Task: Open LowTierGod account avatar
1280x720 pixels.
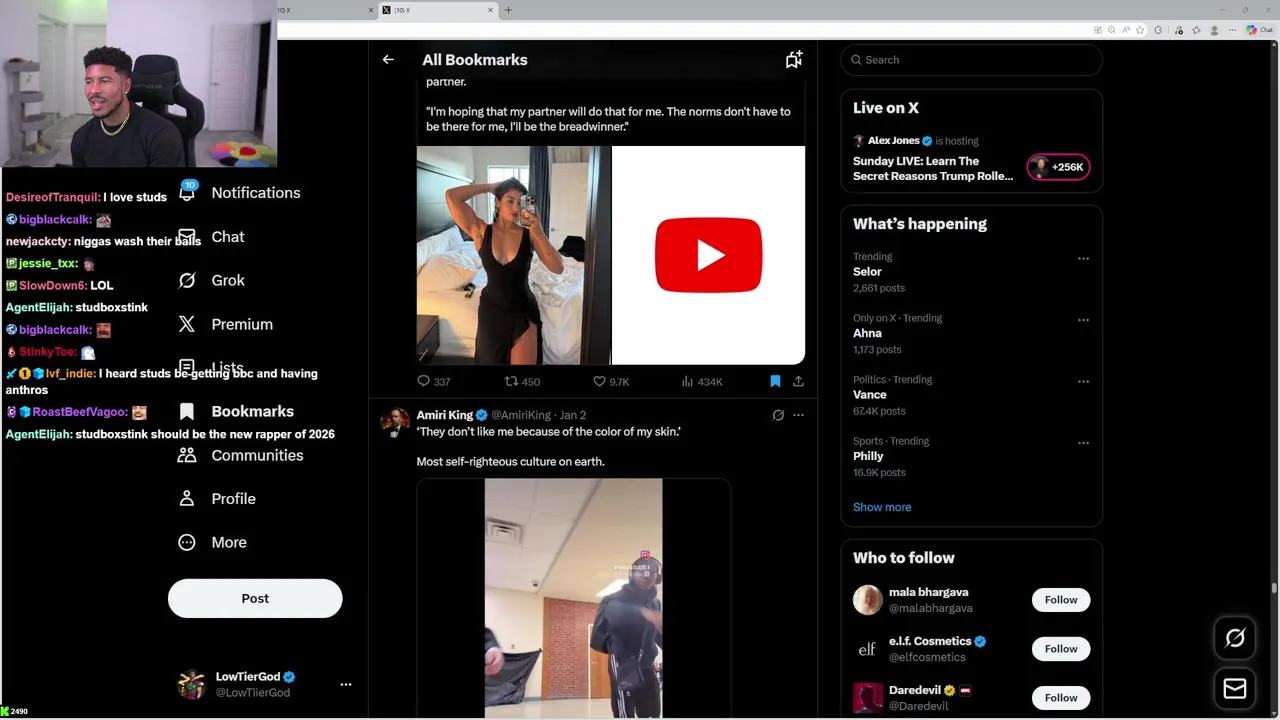Action: coord(191,685)
